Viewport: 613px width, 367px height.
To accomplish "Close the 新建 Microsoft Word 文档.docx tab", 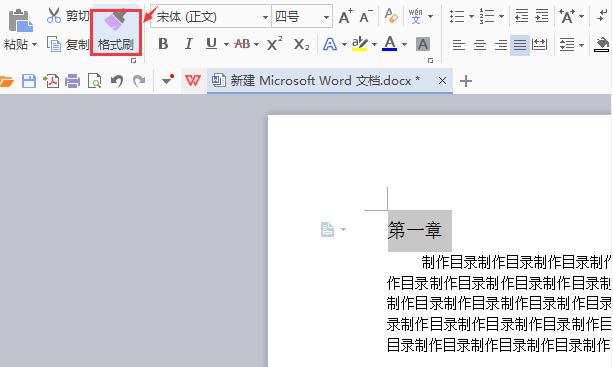I will (442, 81).
